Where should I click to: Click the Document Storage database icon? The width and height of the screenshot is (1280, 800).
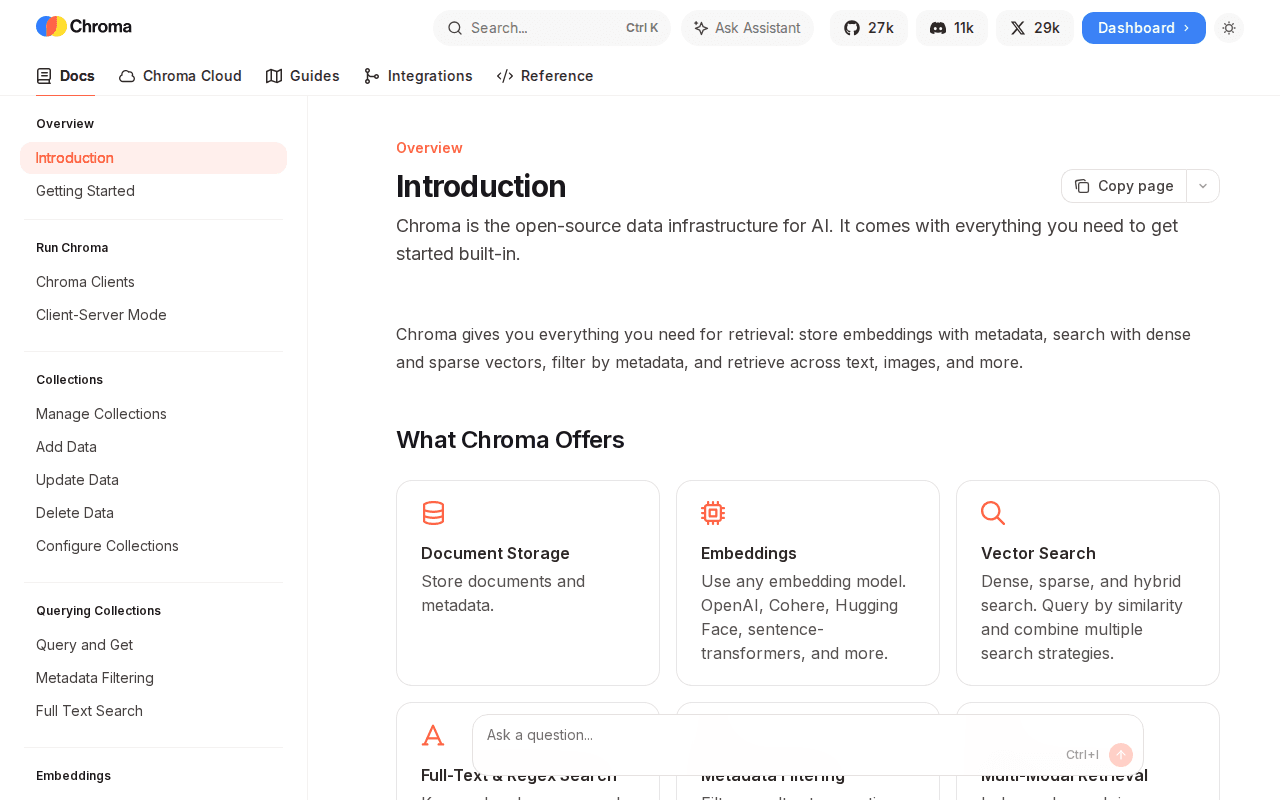433,513
